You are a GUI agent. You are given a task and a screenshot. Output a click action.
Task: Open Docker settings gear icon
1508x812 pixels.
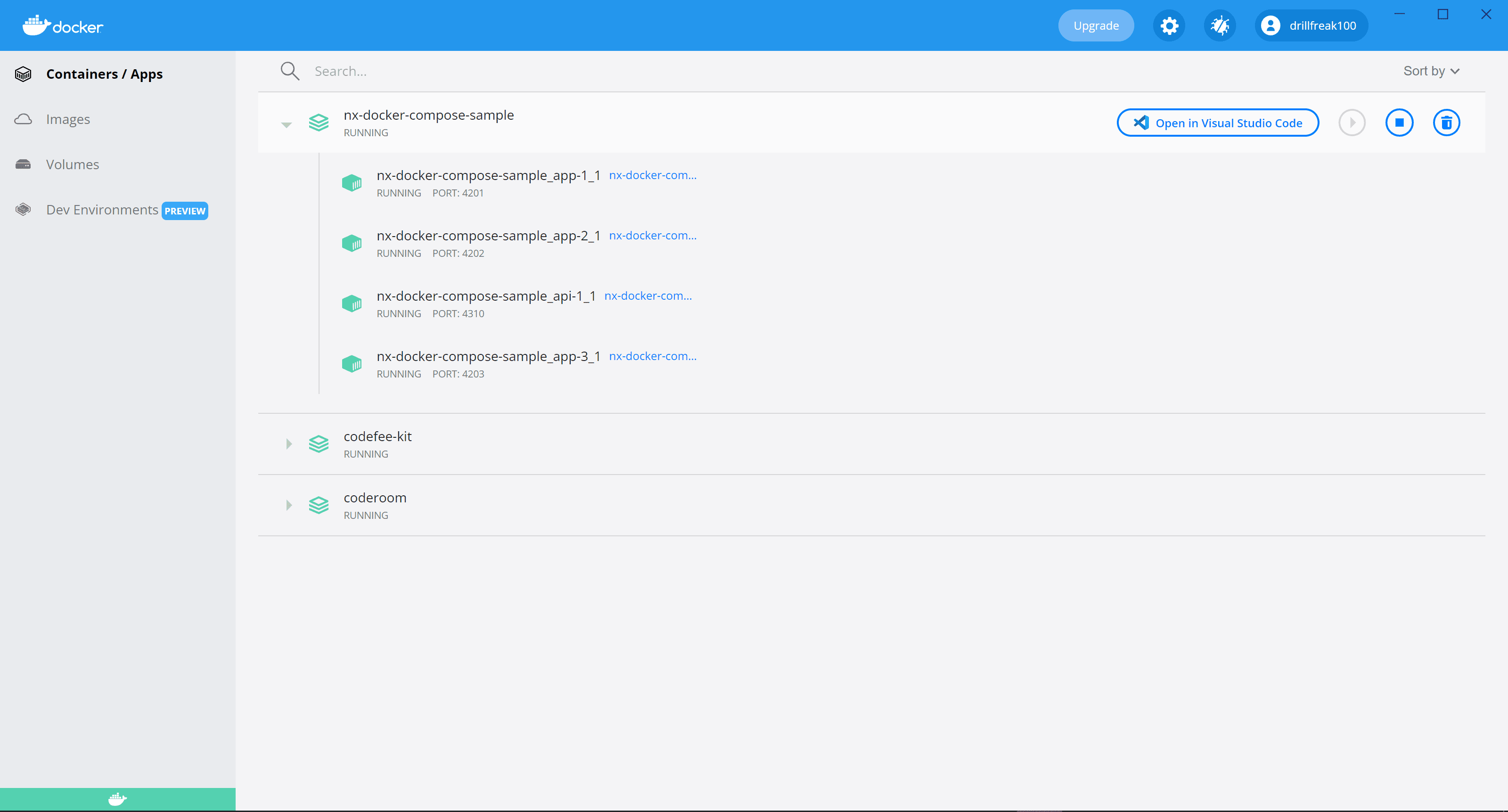pos(1169,25)
